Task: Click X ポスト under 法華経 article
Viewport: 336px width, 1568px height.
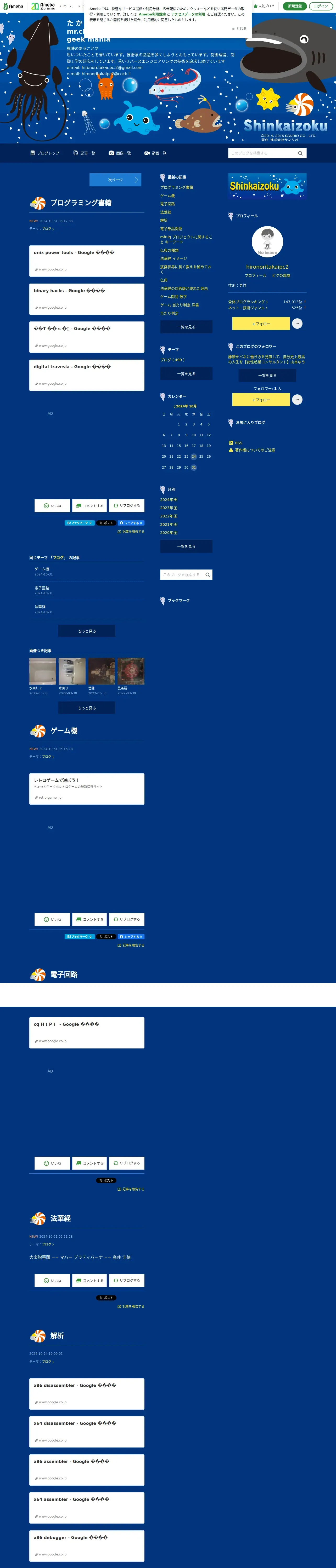Action: [106, 1298]
